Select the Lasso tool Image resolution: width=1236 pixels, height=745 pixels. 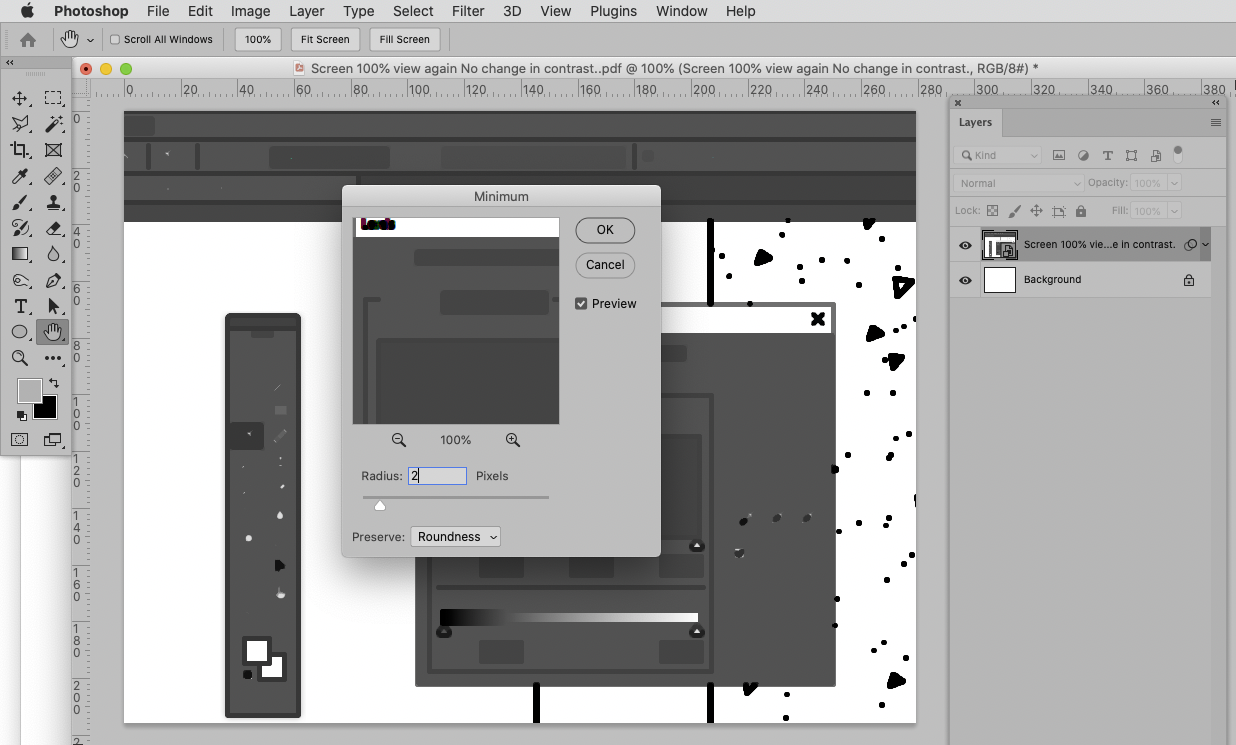click(x=21, y=124)
